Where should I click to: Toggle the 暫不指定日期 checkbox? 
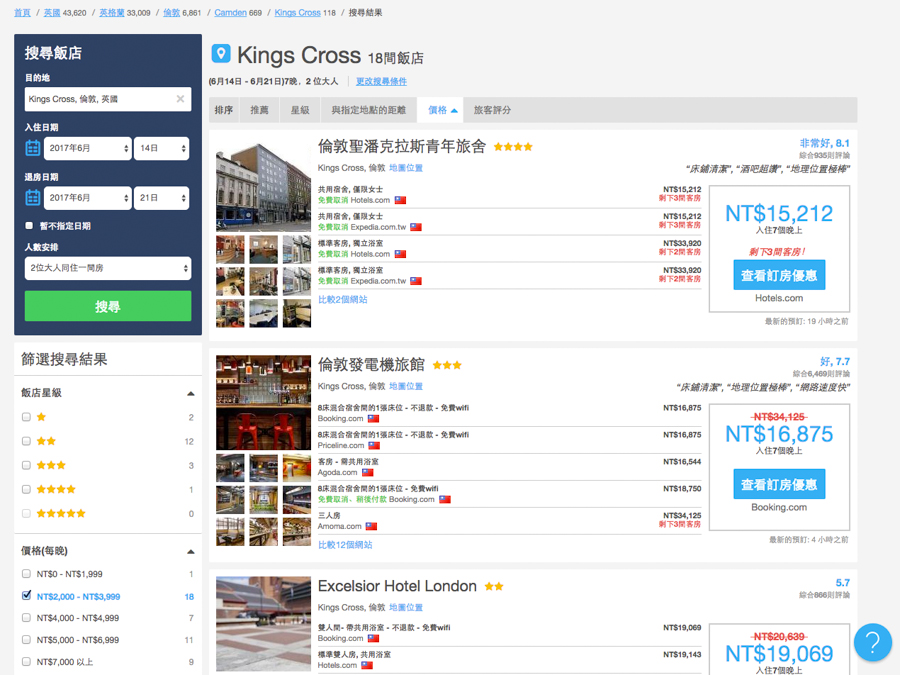[x=29, y=226]
